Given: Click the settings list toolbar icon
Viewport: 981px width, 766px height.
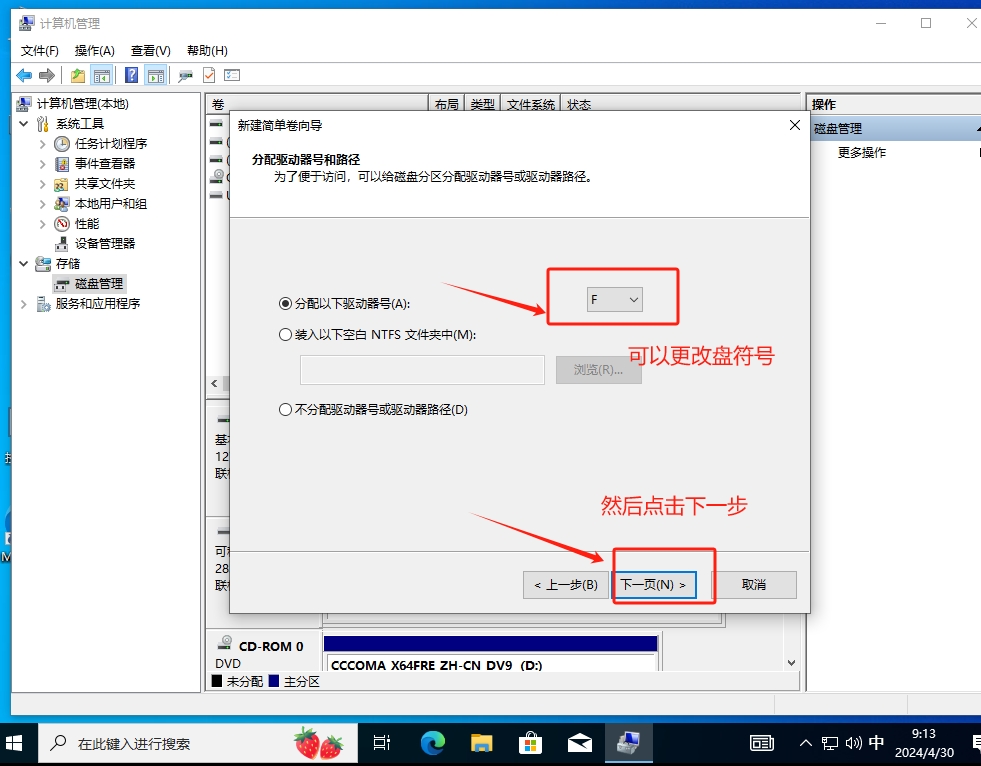Looking at the screenshot, I should pos(232,75).
